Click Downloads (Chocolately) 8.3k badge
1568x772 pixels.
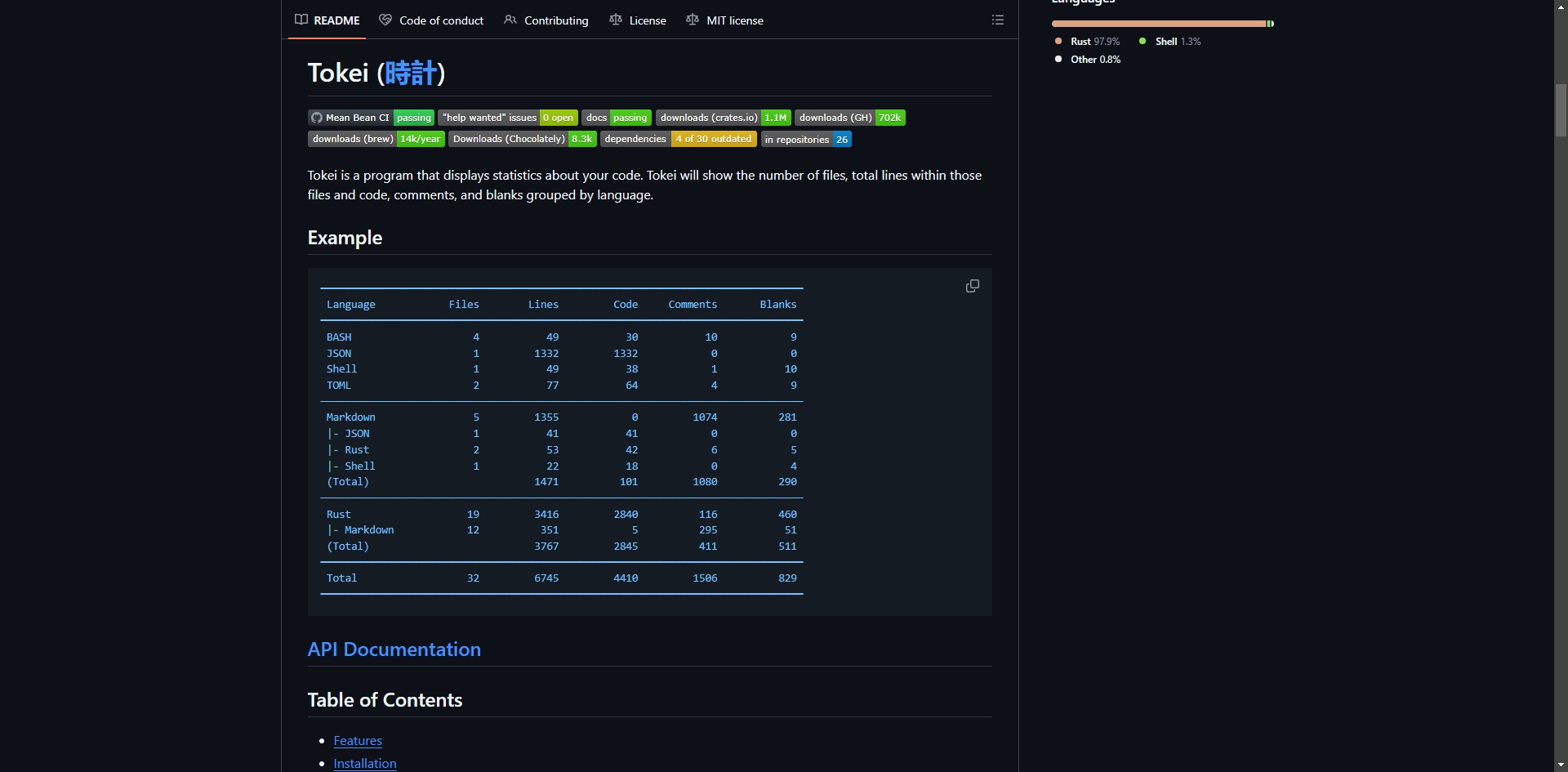(523, 139)
